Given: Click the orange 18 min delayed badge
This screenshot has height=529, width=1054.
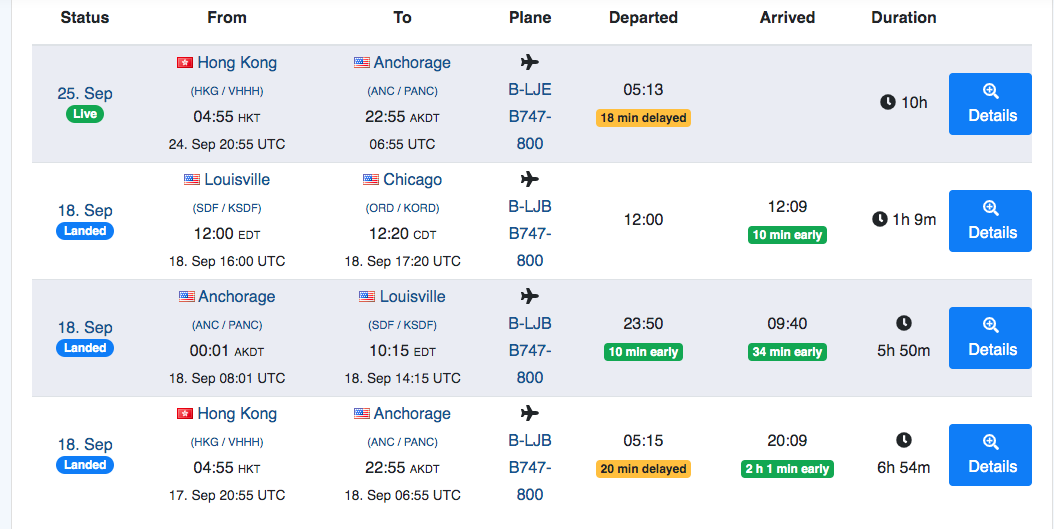Looking at the screenshot, I should pos(643,118).
